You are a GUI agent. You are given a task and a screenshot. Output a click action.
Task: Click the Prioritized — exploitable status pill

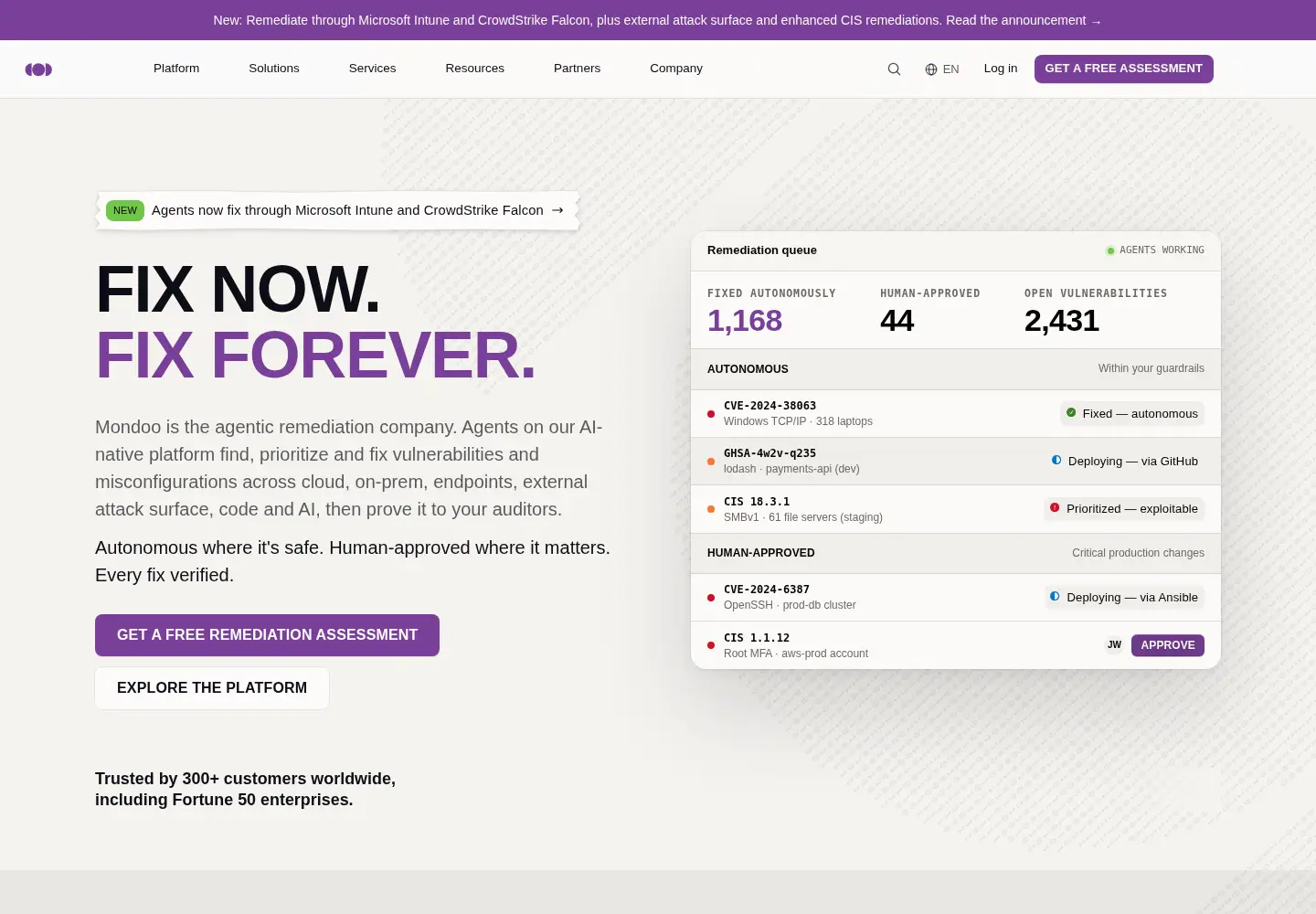(x=1124, y=509)
